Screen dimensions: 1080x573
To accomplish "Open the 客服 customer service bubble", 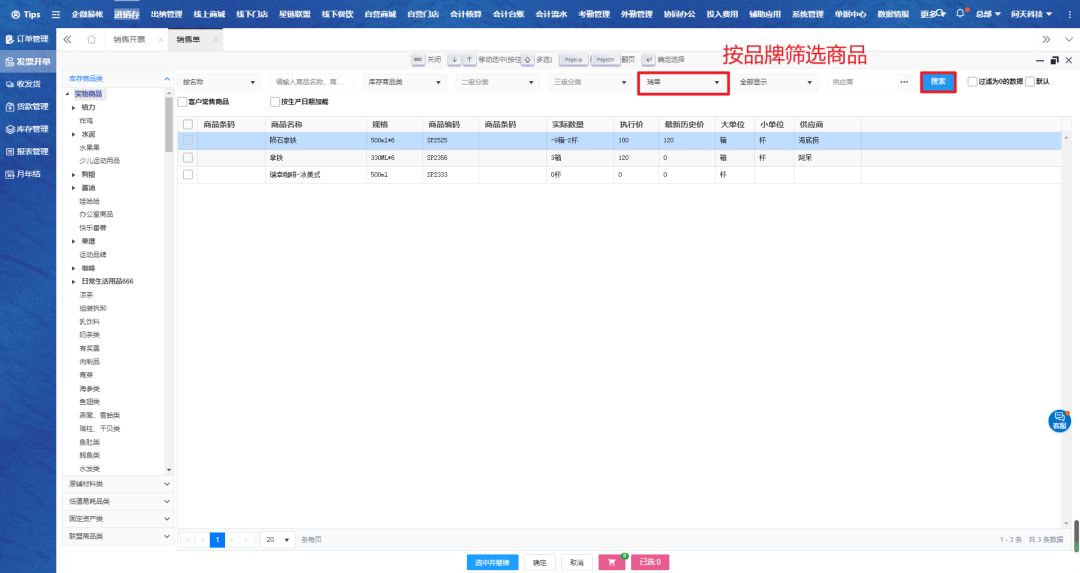I will [1059, 421].
